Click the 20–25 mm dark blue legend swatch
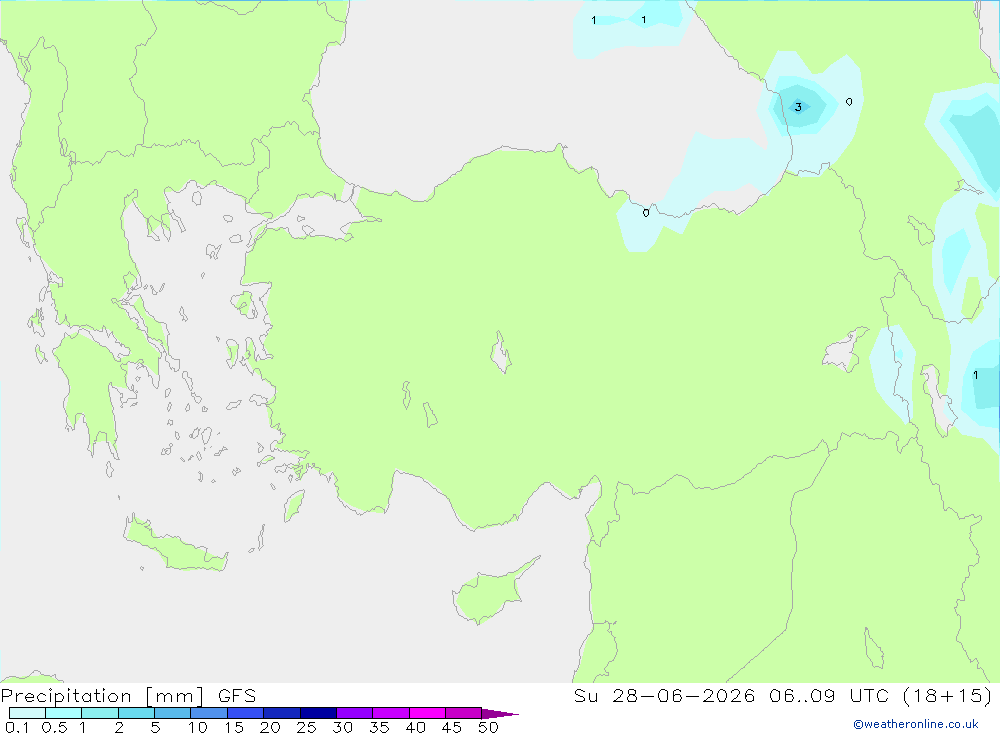This screenshot has height=733, width=1000. point(282,713)
